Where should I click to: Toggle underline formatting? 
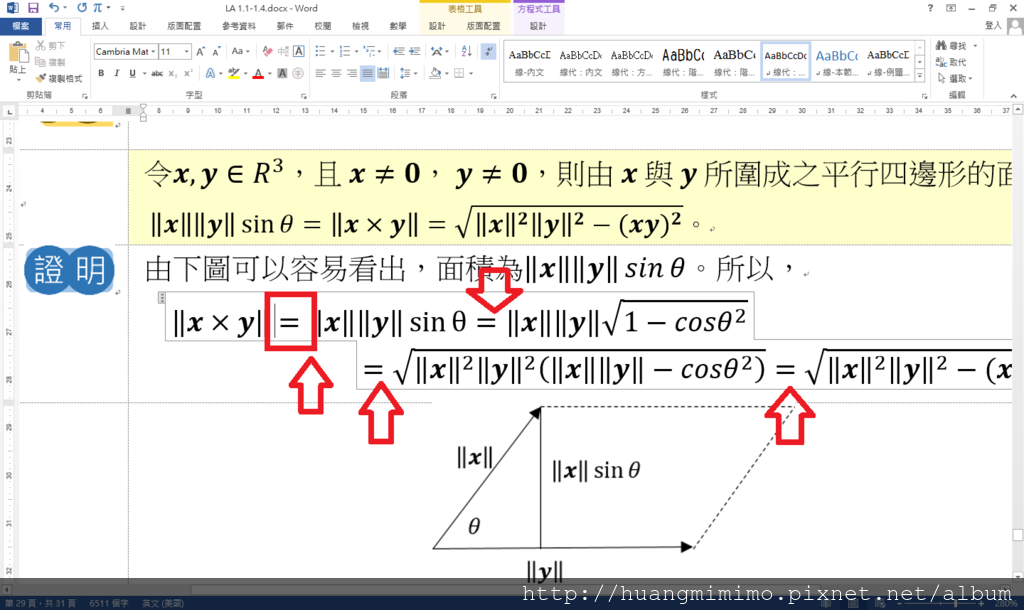click(133, 73)
